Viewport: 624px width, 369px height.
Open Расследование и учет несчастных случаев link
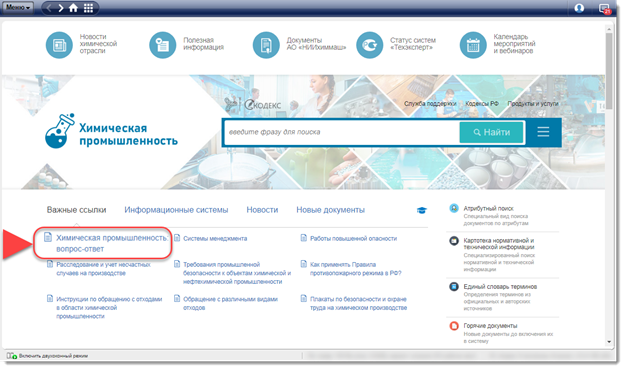coord(103,269)
